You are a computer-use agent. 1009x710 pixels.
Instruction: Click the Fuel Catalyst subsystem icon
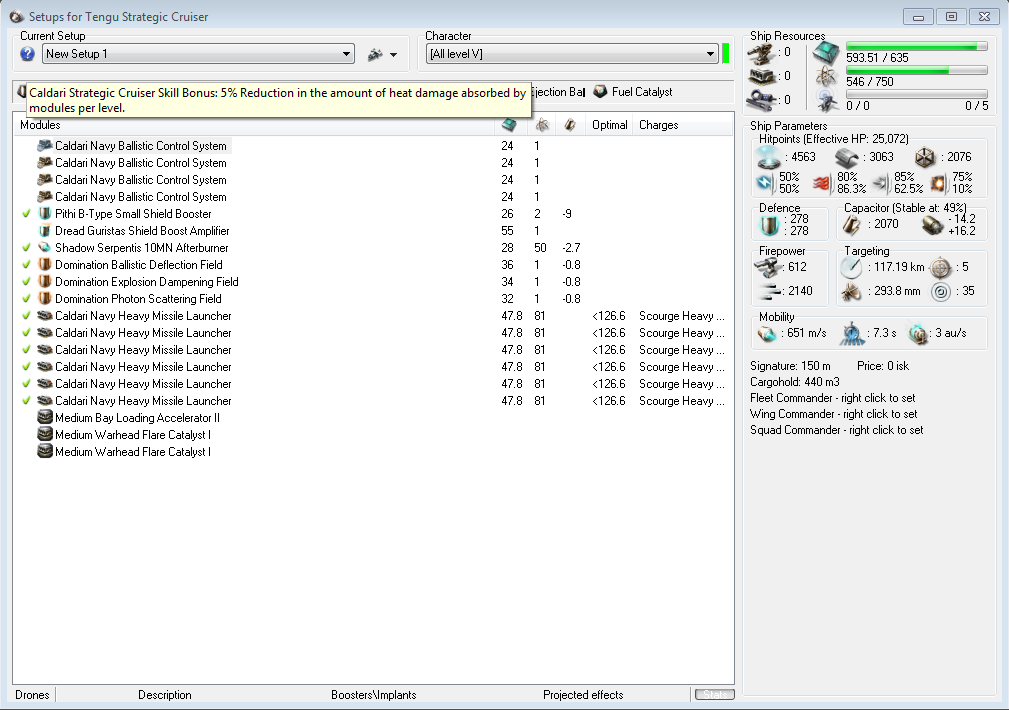pos(600,91)
